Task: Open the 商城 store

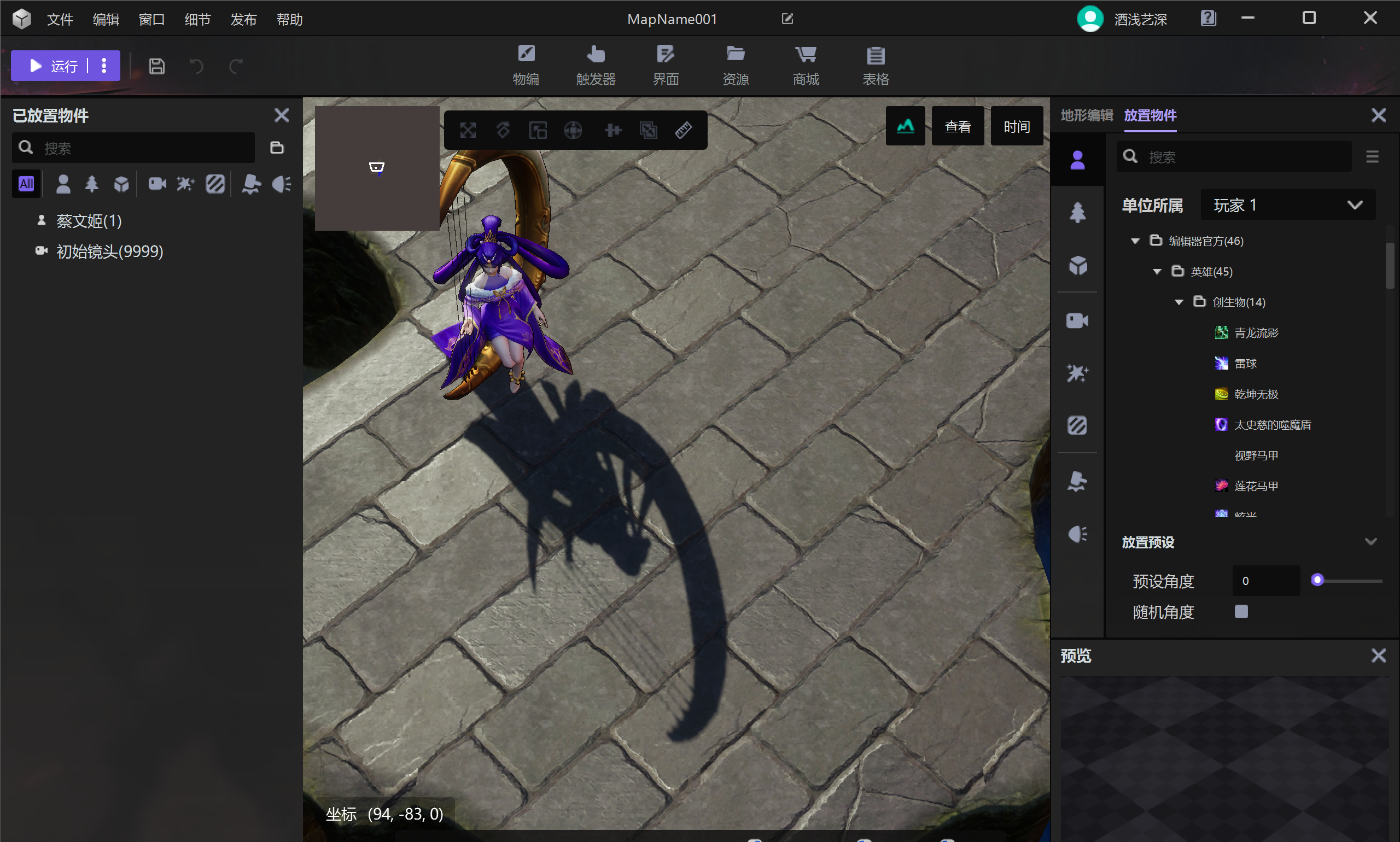Action: 806,65
